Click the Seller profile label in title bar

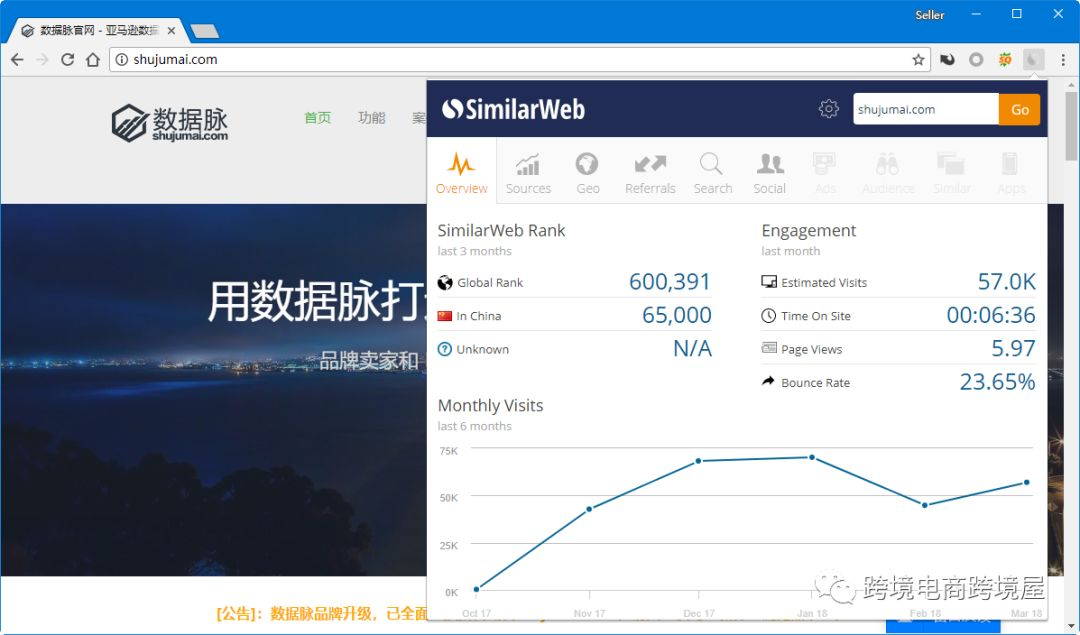pos(929,14)
